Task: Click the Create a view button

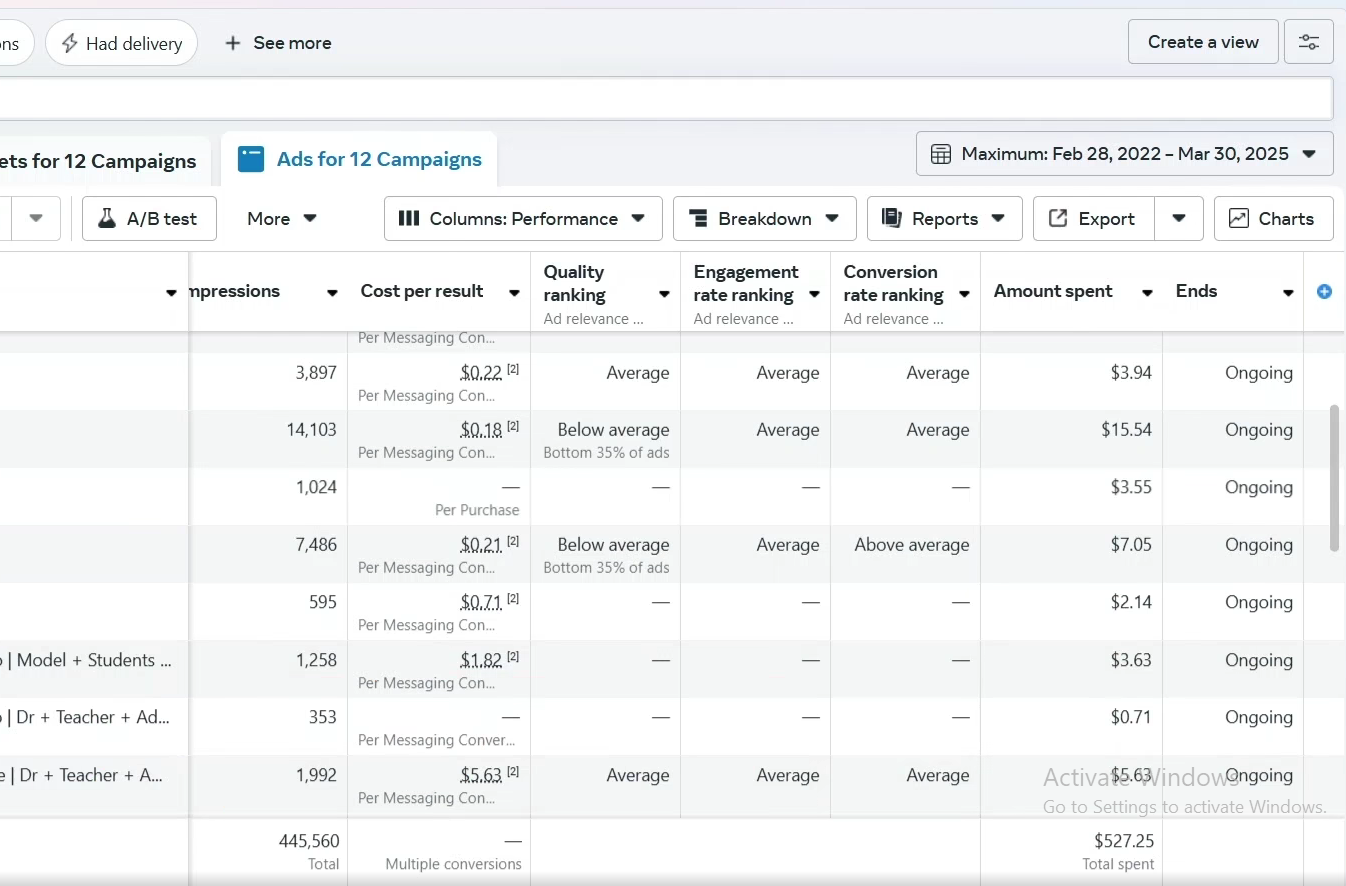Action: [1202, 42]
